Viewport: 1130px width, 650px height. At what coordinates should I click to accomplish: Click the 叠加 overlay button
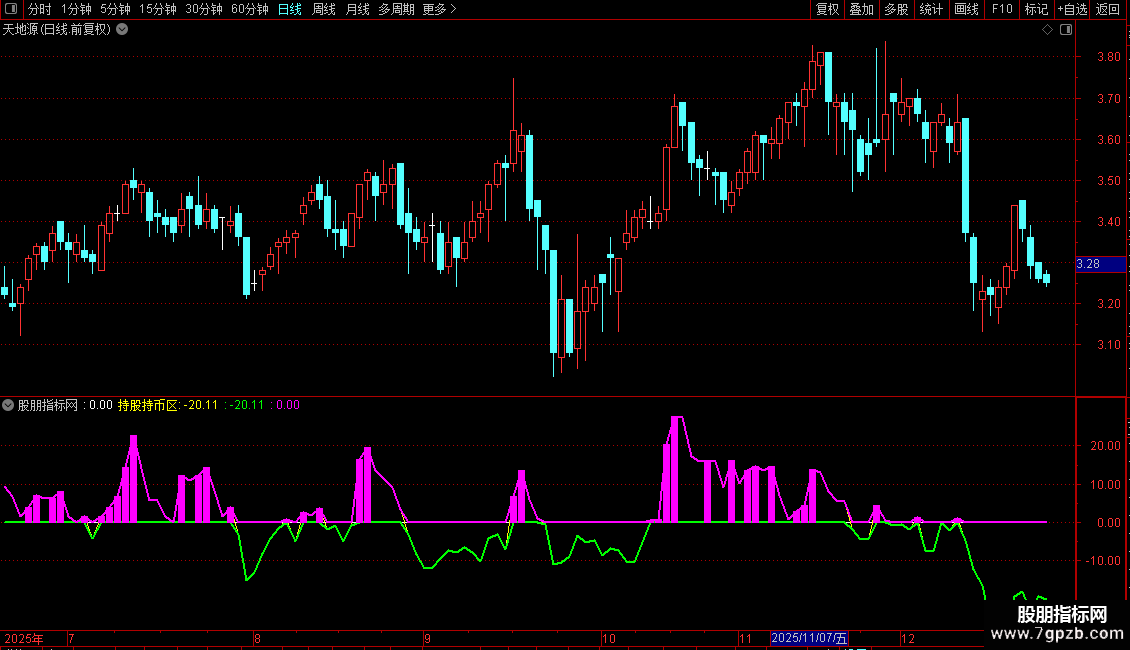click(862, 9)
